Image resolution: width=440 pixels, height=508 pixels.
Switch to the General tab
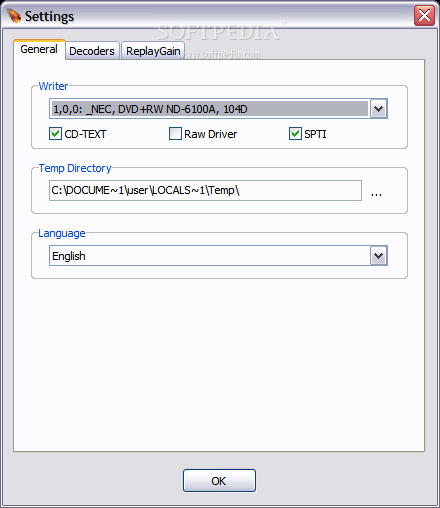pos(39,49)
